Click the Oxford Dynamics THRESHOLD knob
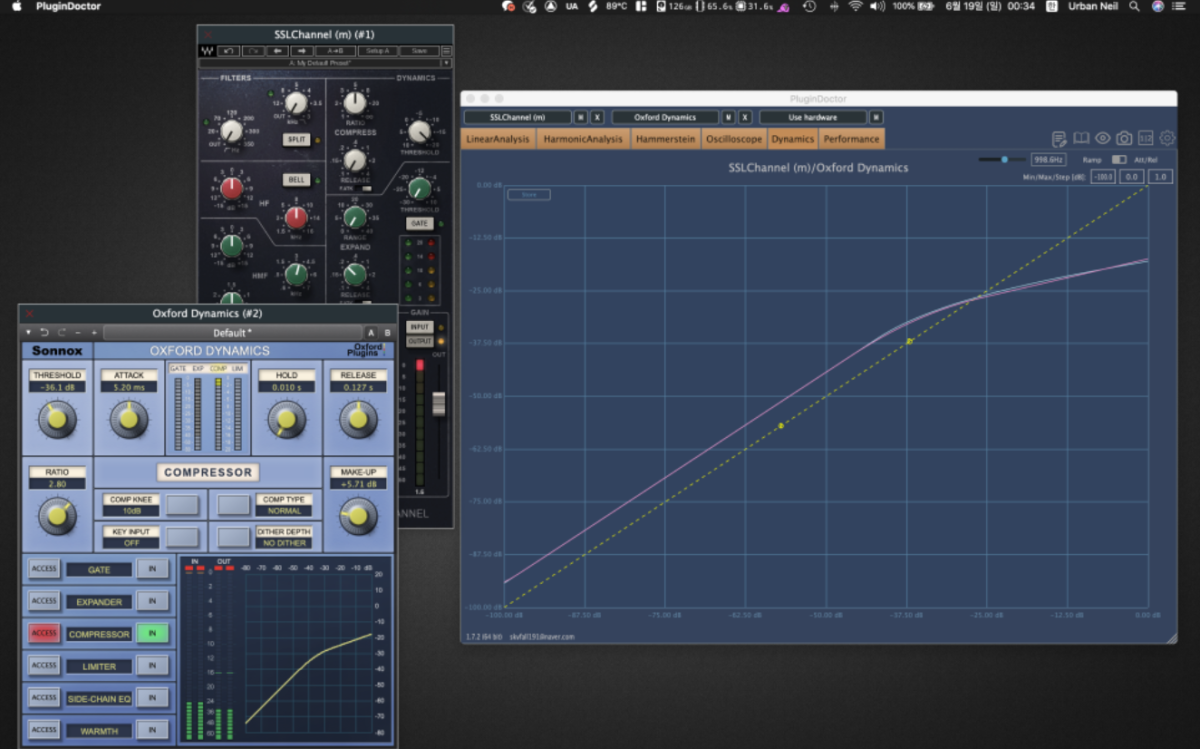The height and width of the screenshot is (749, 1200). [57, 418]
